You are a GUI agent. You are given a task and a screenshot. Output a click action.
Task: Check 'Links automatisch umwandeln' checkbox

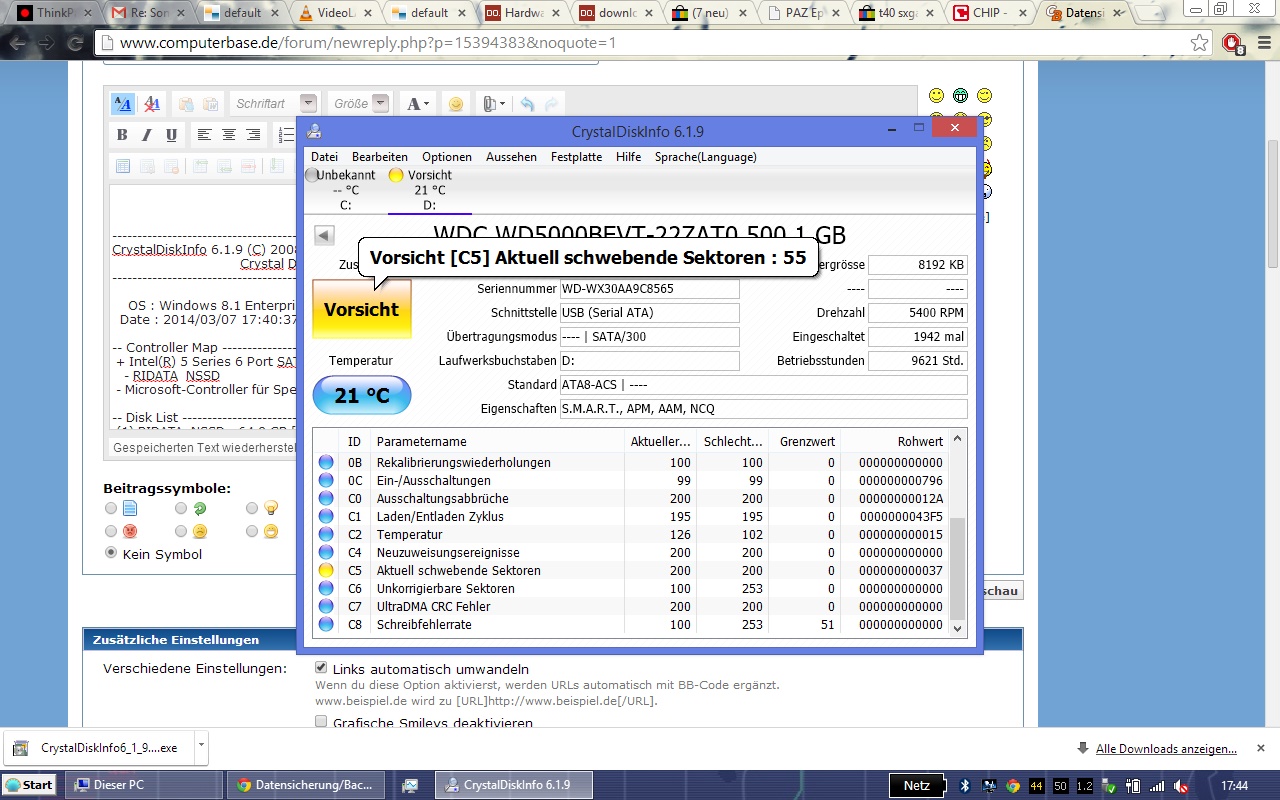(x=321, y=667)
